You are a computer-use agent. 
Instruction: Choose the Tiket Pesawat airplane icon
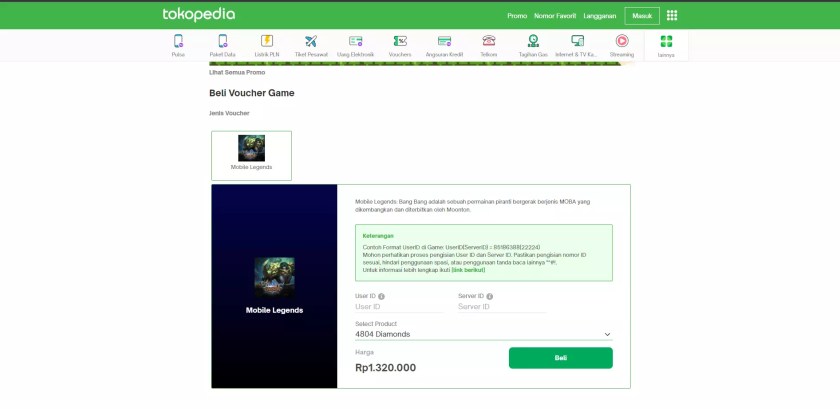[x=311, y=41]
